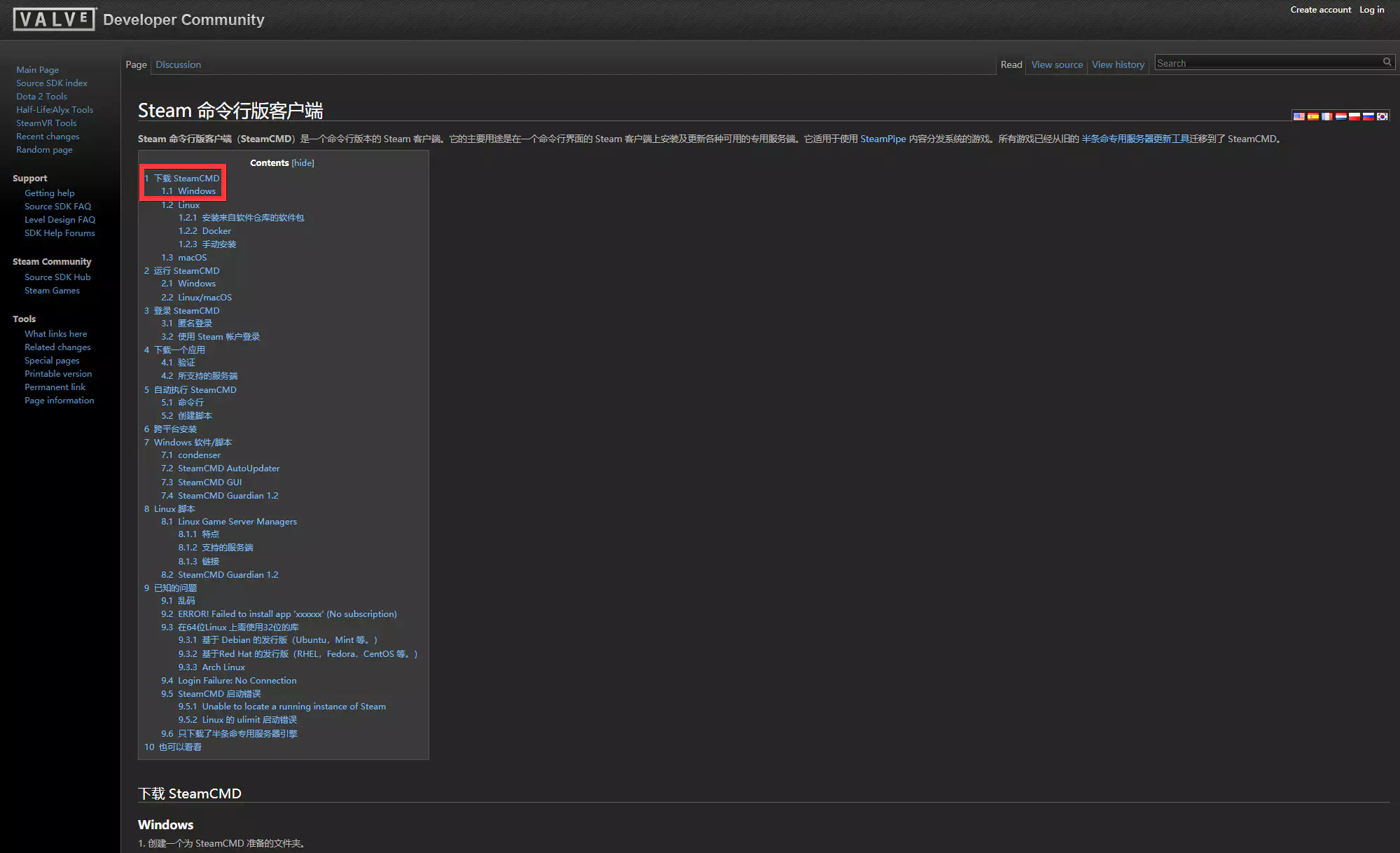
Task: Hide the Contents table
Action: click(x=303, y=163)
